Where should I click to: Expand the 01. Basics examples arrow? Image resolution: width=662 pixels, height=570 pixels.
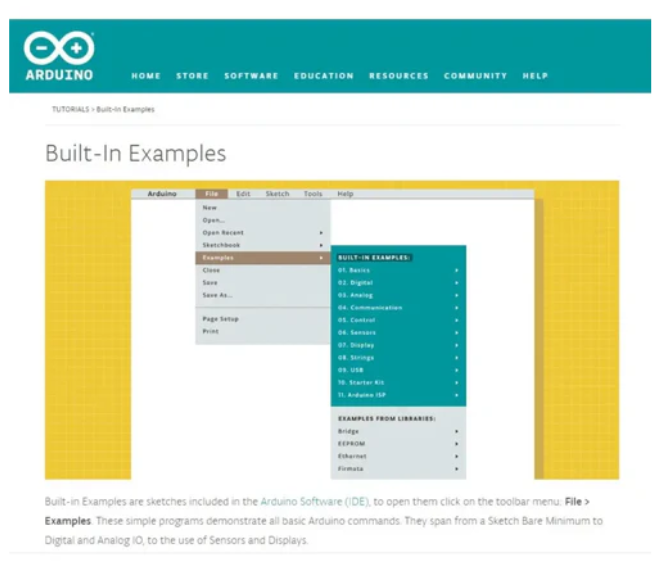[457, 270]
